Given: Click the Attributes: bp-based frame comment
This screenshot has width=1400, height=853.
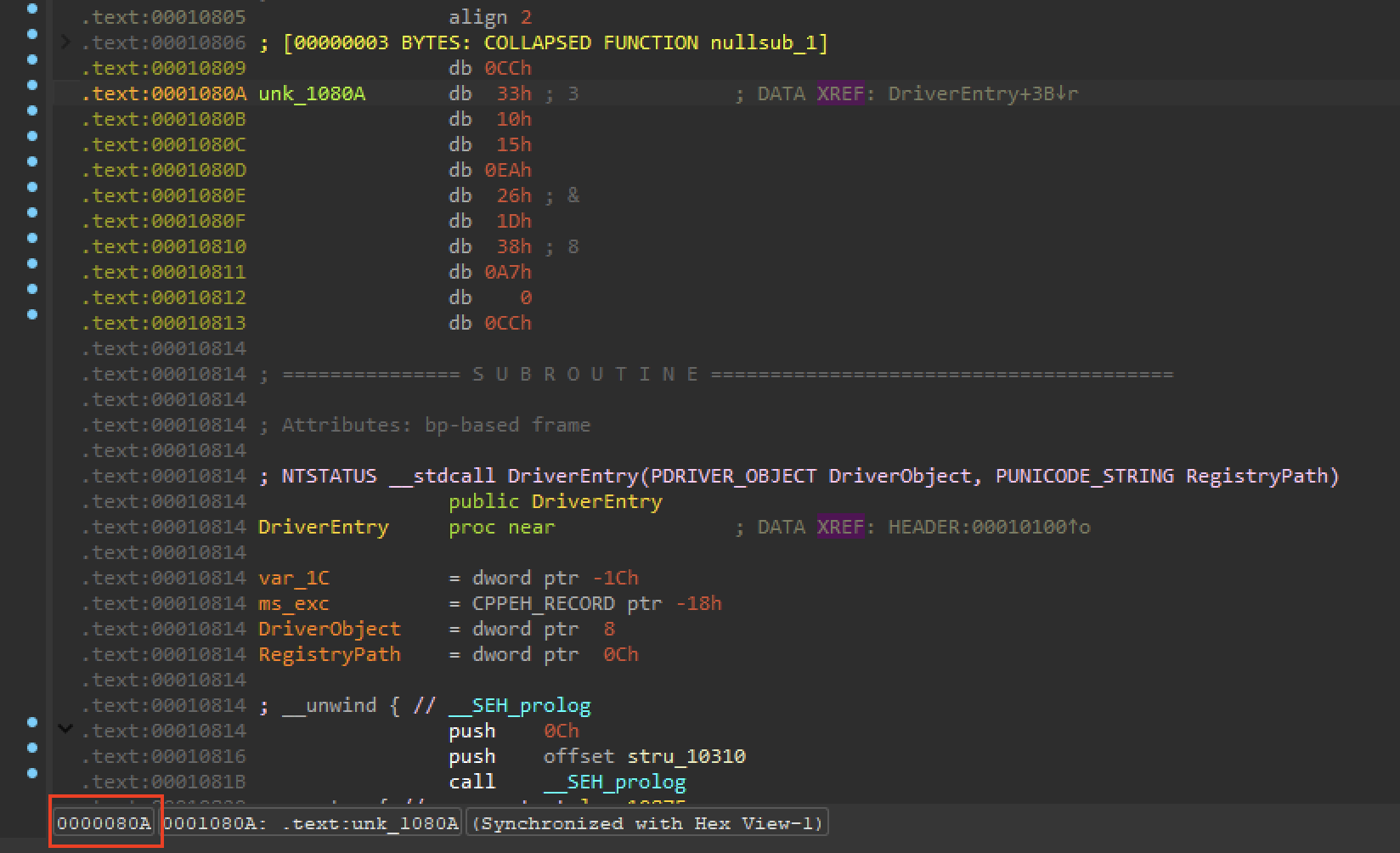Looking at the screenshot, I should point(425,425).
